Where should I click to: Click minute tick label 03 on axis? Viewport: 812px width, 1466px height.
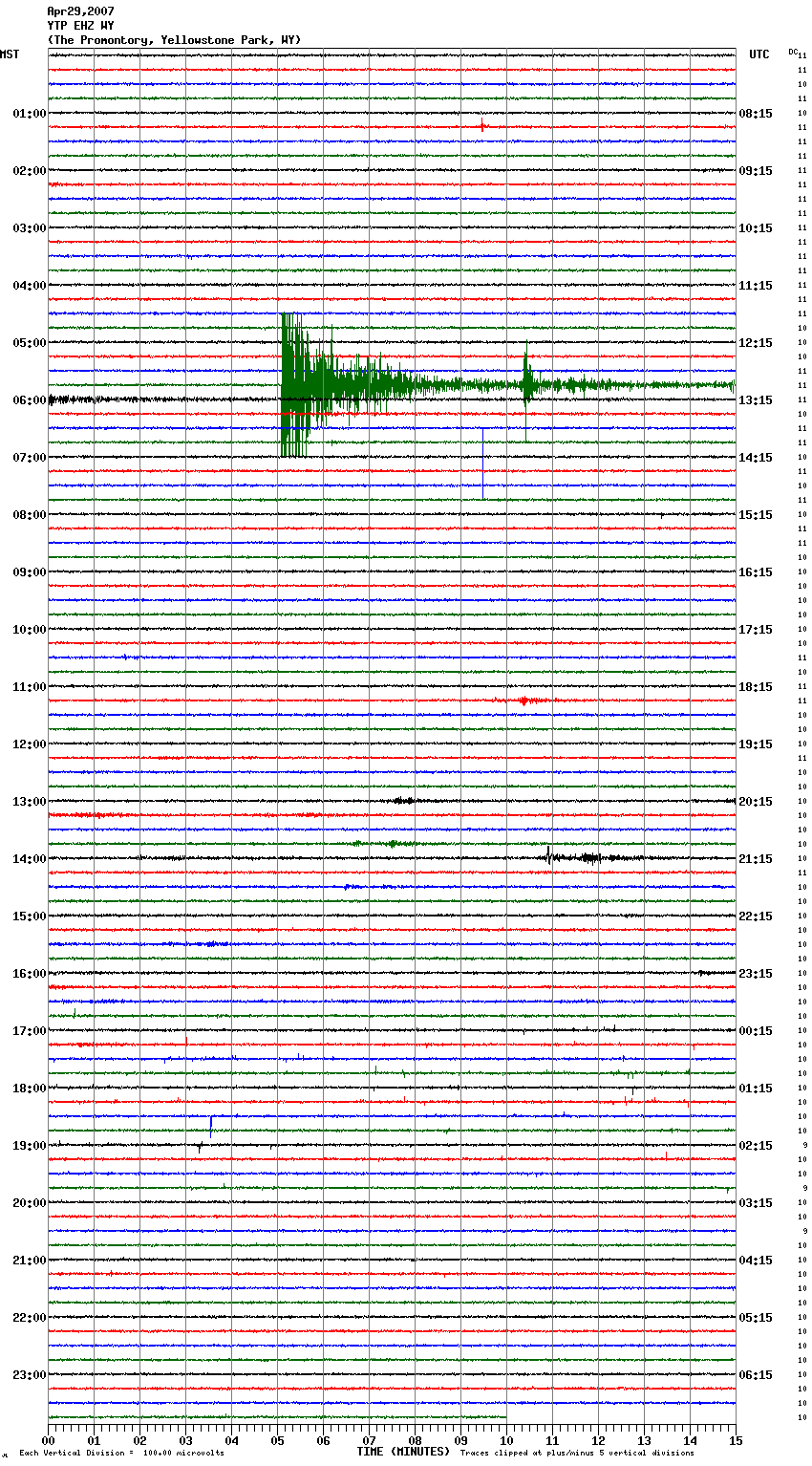click(185, 1440)
